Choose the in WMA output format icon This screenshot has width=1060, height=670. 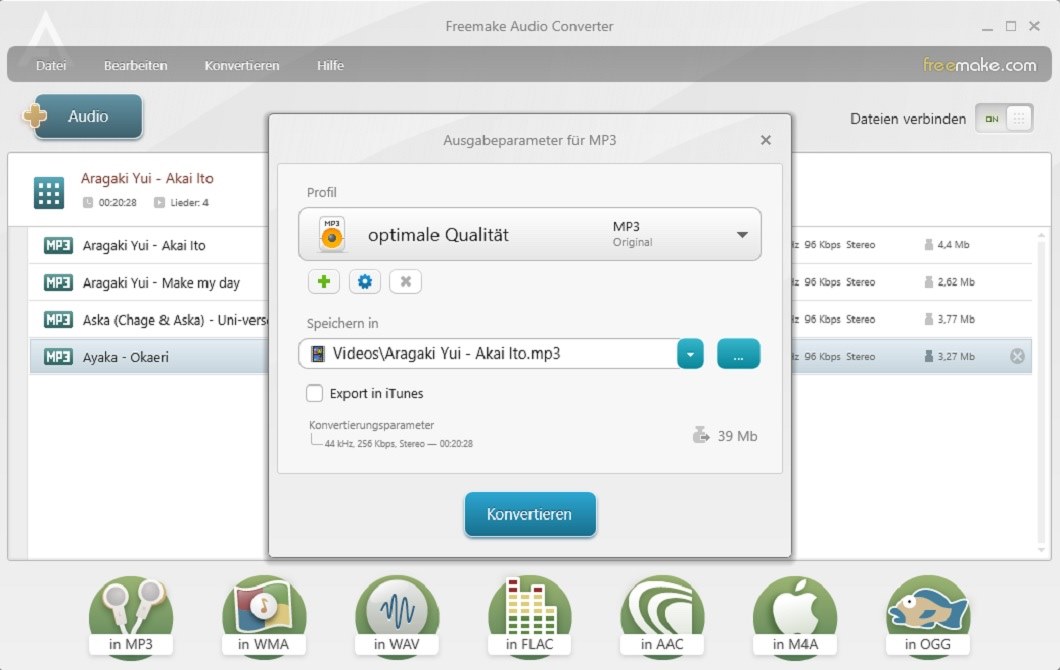click(264, 616)
